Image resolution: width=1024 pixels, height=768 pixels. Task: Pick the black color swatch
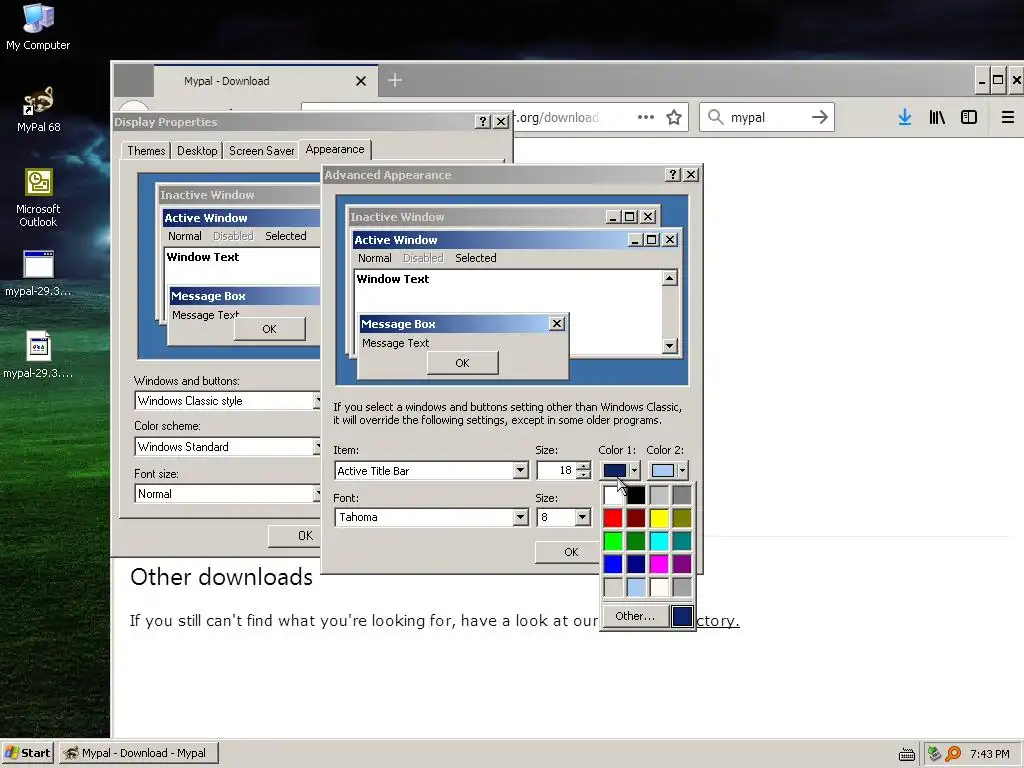coord(636,495)
